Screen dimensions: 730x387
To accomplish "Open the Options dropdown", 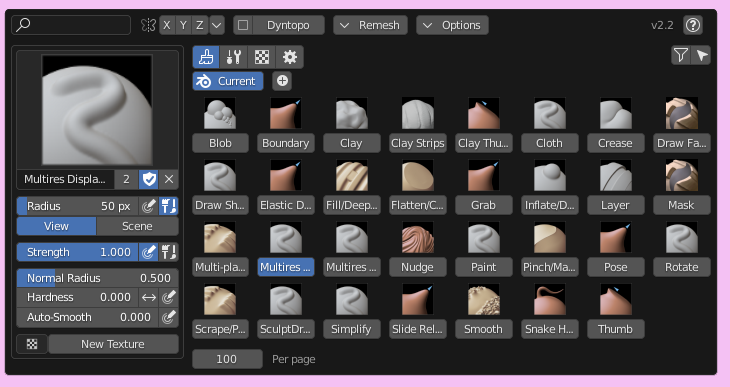I will (x=452, y=25).
